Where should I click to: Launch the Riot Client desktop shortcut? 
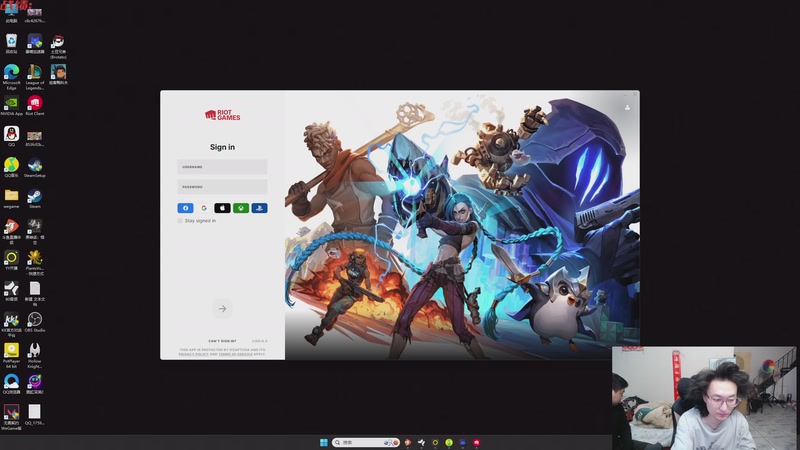(x=35, y=106)
